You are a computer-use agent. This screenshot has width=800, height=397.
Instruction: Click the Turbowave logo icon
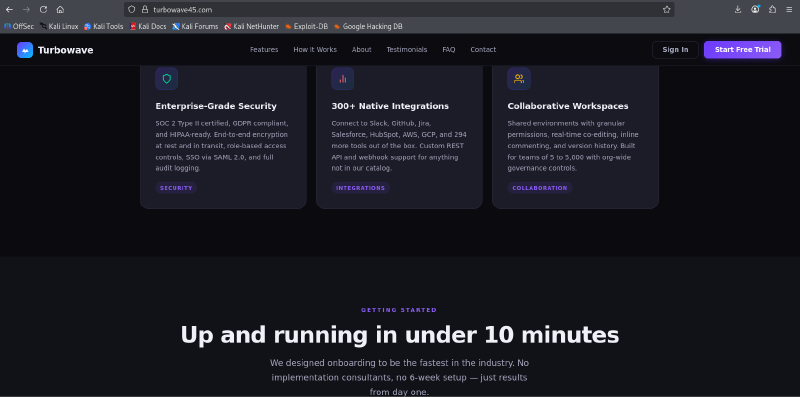[x=25, y=49]
